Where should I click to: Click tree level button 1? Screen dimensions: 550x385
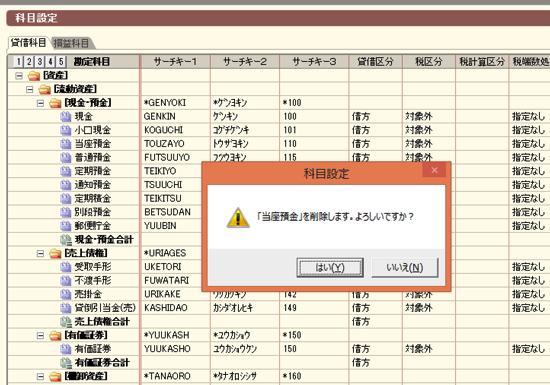(19, 62)
